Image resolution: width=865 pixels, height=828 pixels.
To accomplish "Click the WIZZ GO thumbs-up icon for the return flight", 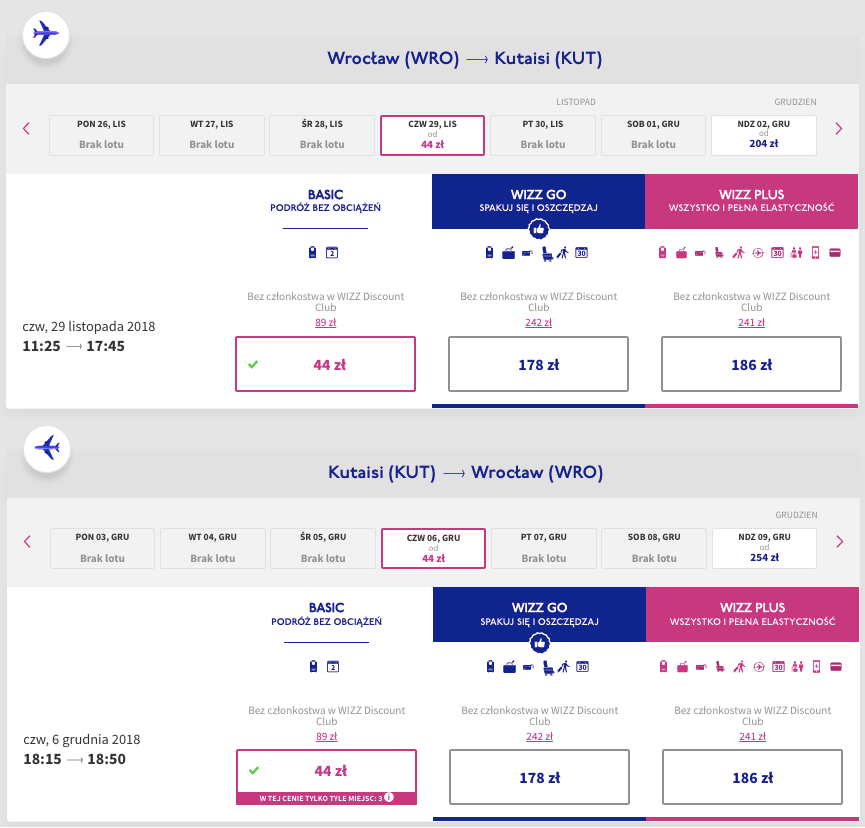I will click(540, 643).
